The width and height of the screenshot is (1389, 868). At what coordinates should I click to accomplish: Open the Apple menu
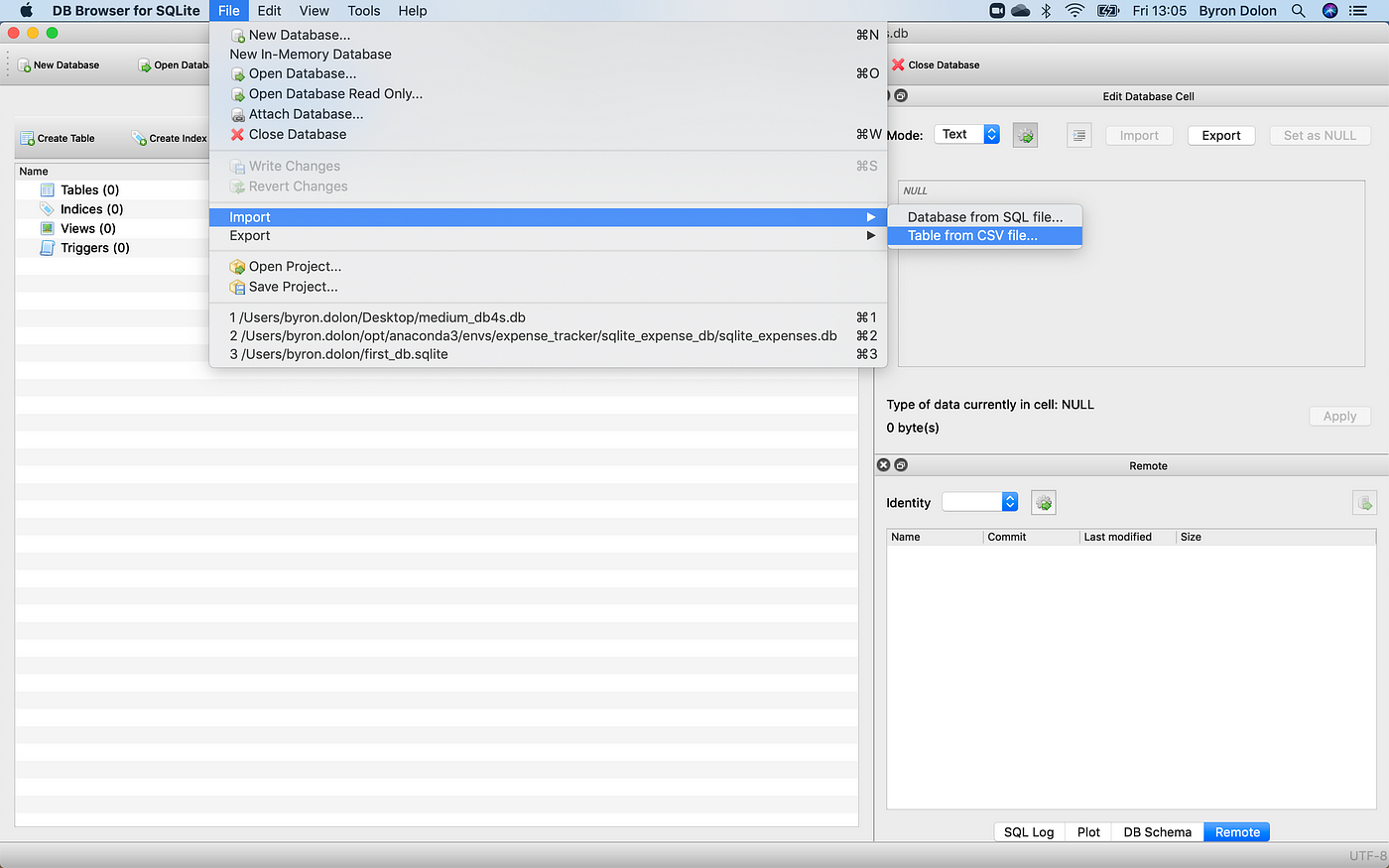click(x=26, y=11)
